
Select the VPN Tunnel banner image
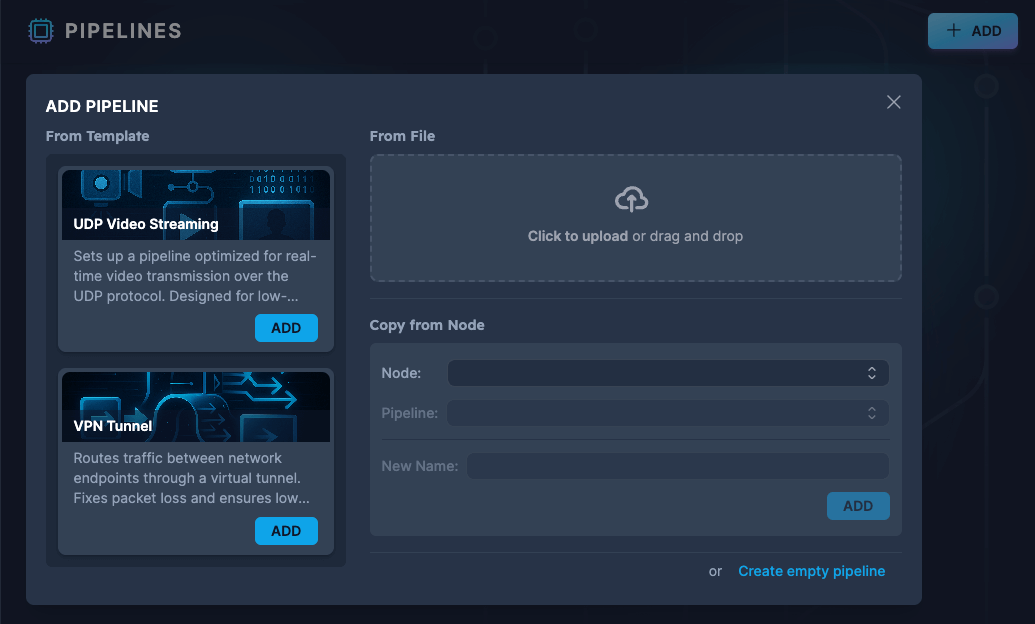click(196, 407)
